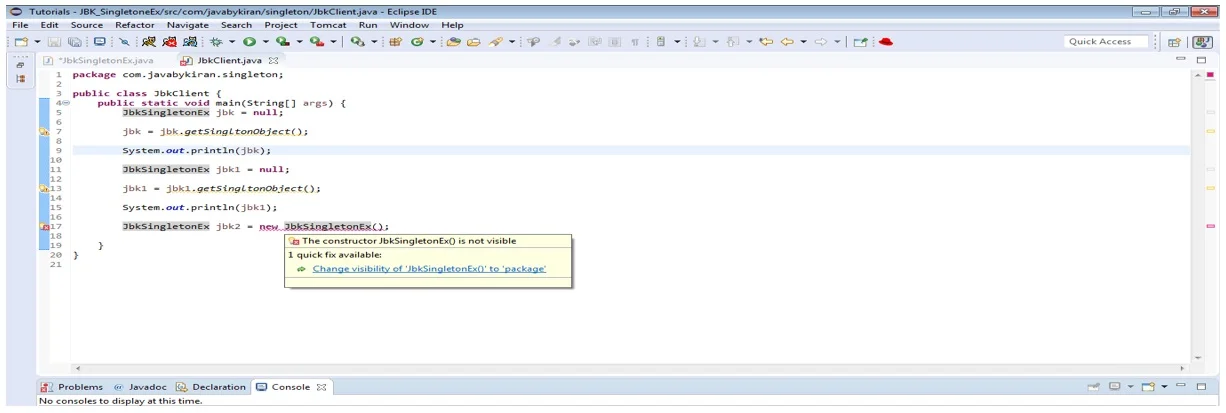Click the 'System.out.println(jbk1);' code line
The image size is (1226, 413).
pyautogui.click(x=200, y=208)
